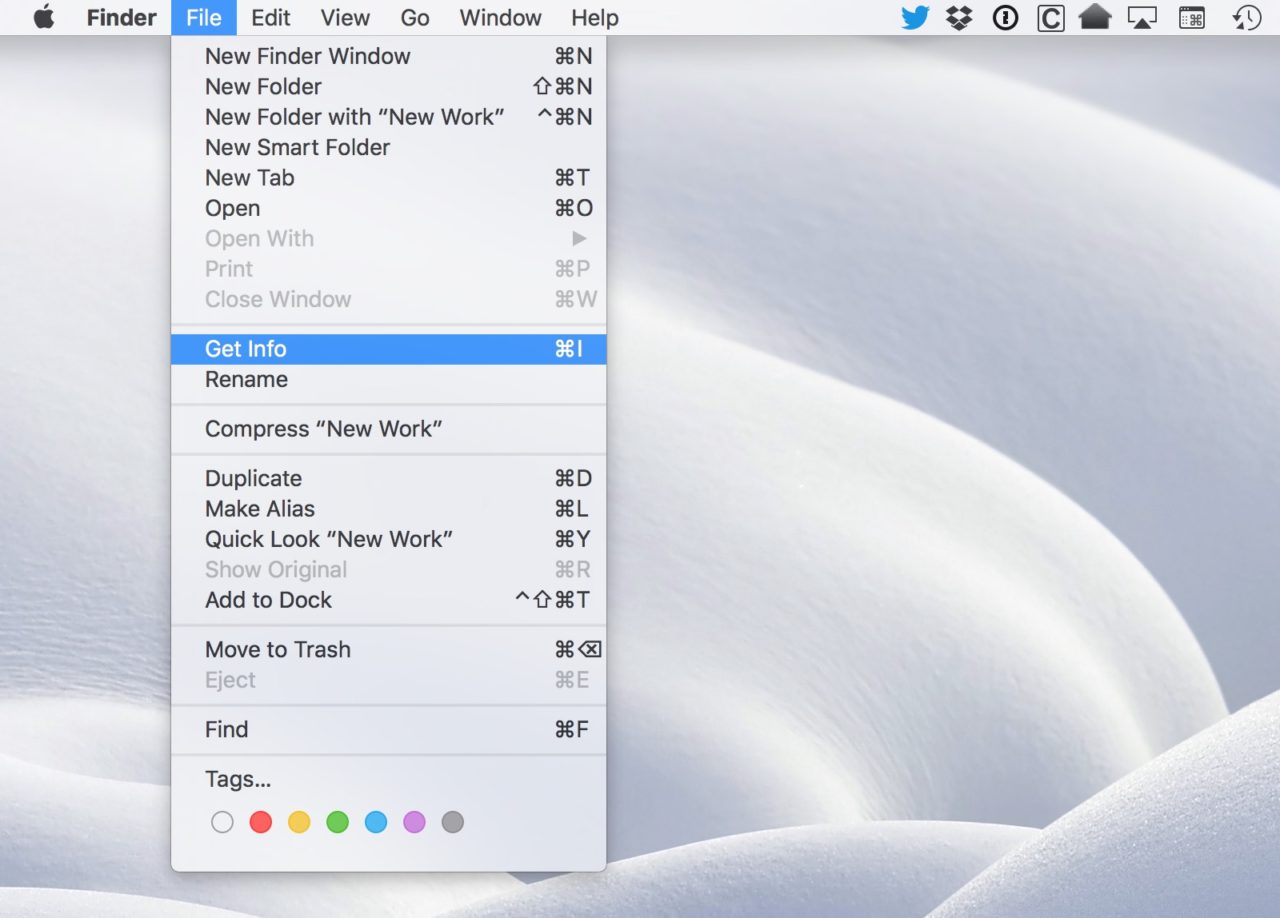Choose New Folder with “New Work”
This screenshot has height=918, width=1280.
388,116
